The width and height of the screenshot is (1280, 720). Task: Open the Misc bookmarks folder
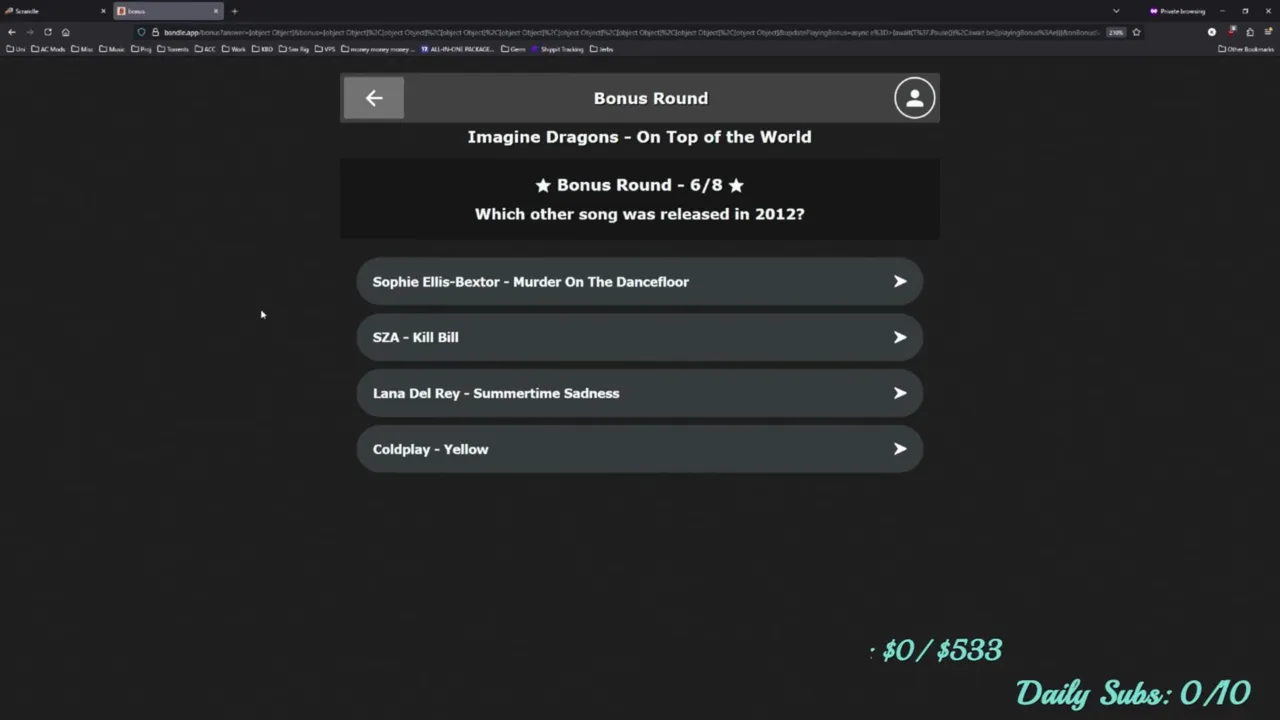pos(82,49)
